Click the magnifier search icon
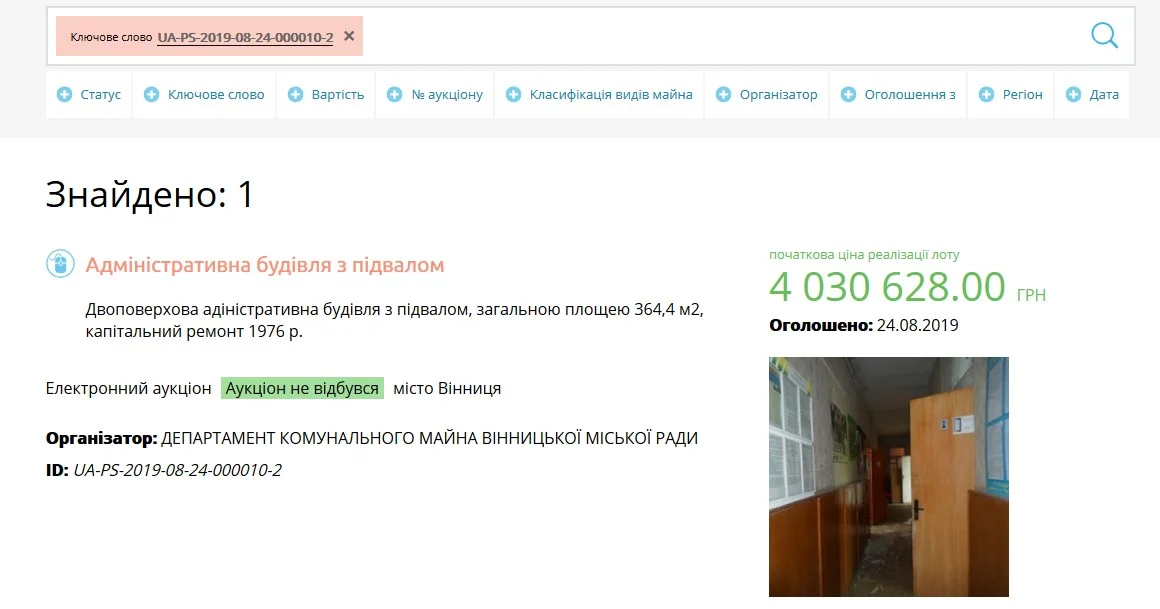 (x=1104, y=35)
